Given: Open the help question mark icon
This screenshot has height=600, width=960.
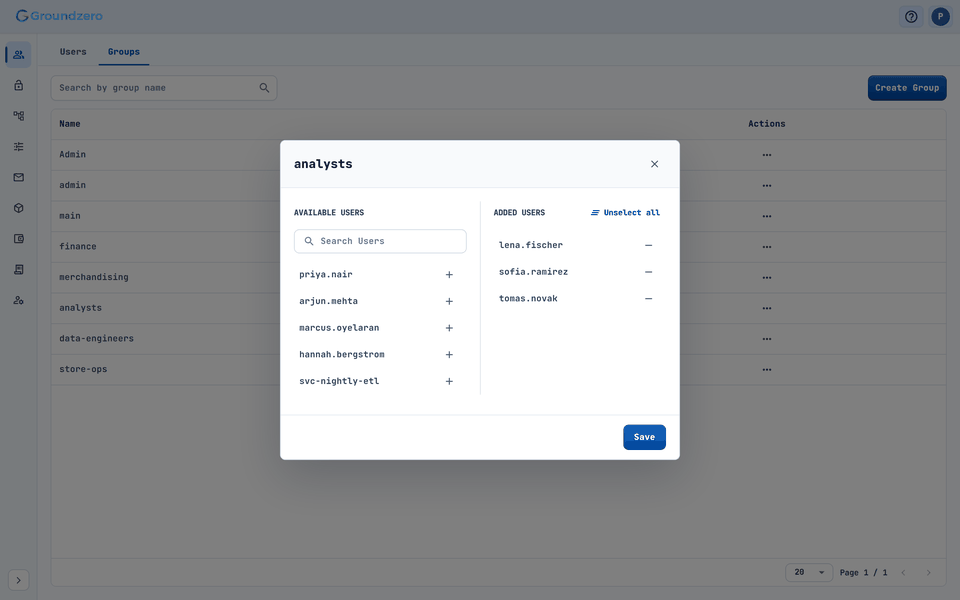Looking at the screenshot, I should 911,17.
